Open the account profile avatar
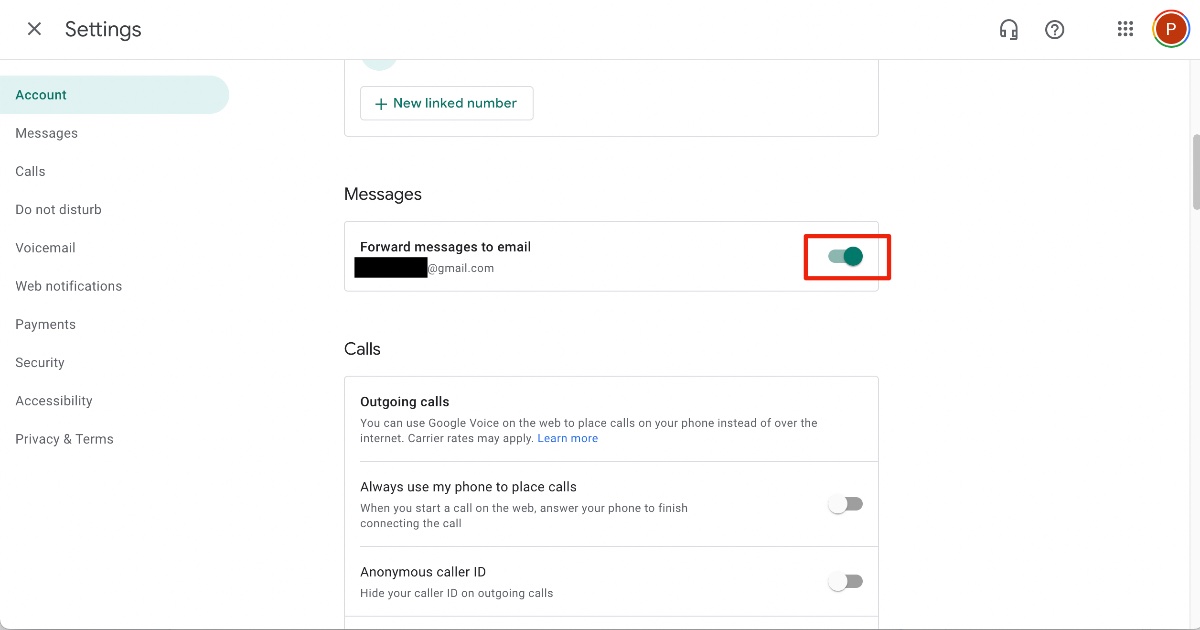 (x=1170, y=29)
